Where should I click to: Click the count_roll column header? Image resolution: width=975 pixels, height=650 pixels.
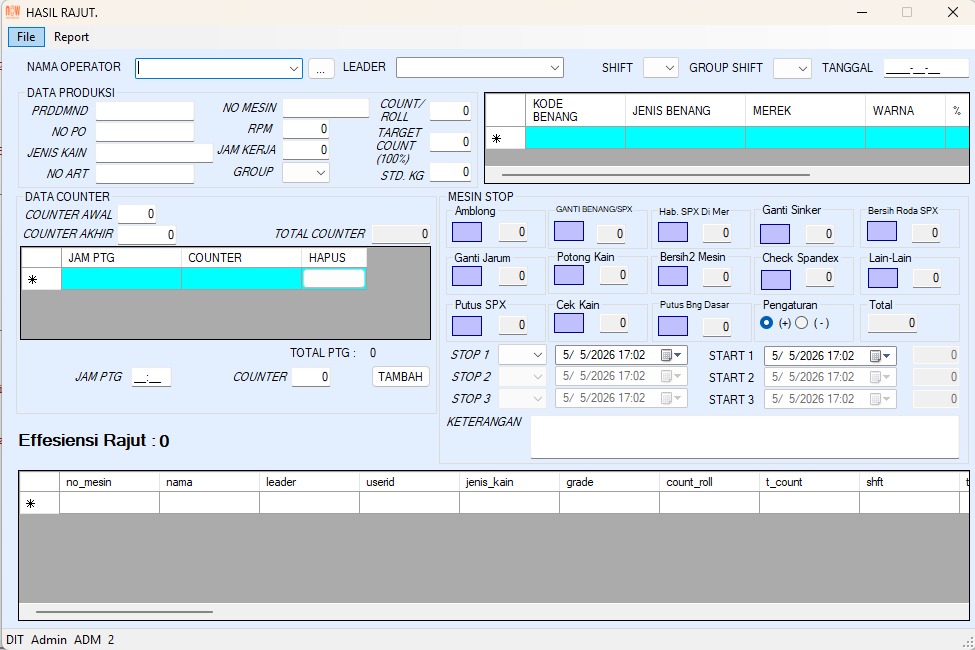[x=709, y=482]
